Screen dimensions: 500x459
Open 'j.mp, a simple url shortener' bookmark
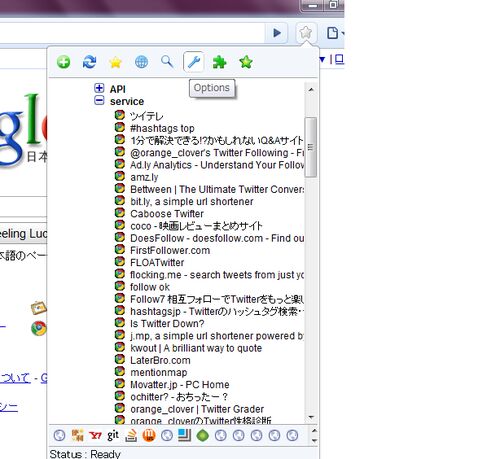217,336
